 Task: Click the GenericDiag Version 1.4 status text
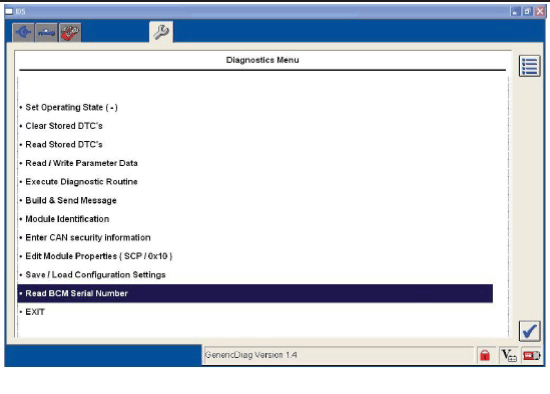(251, 355)
